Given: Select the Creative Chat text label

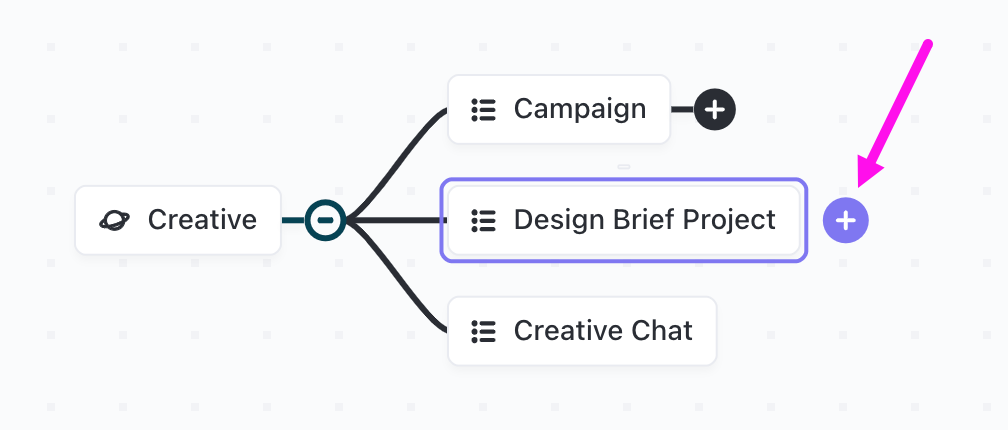Looking at the screenshot, I should (x=603, y=331).
